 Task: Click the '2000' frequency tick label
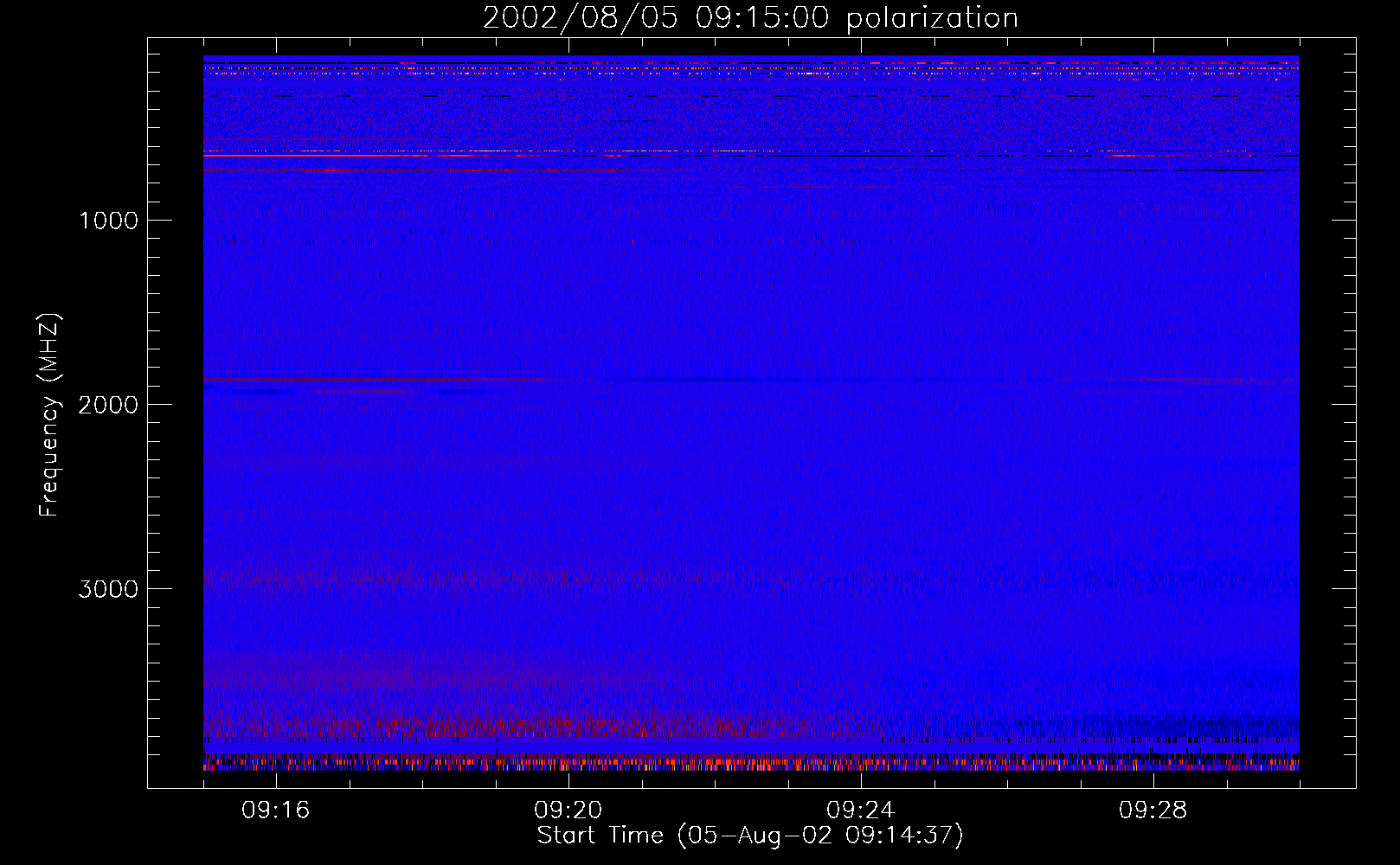click(x=108, y=405)
